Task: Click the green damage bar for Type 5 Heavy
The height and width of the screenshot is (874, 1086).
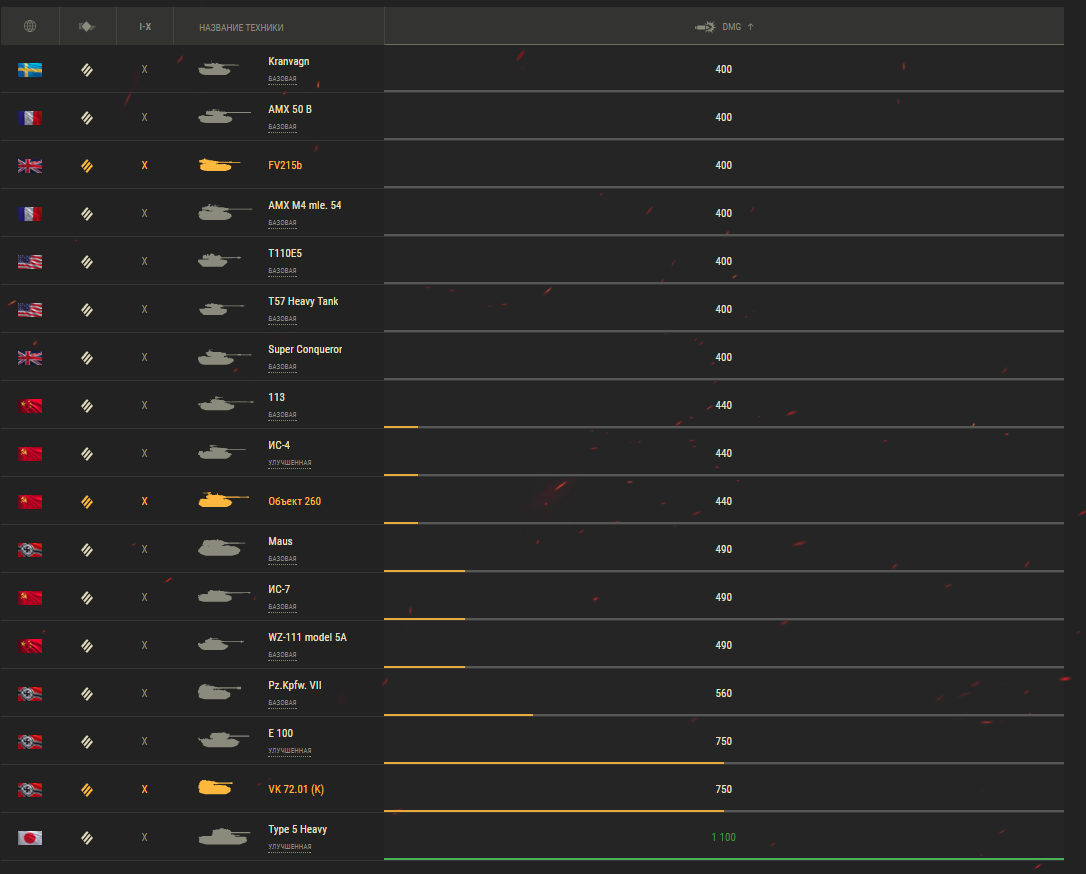Action: pos(724,859)
